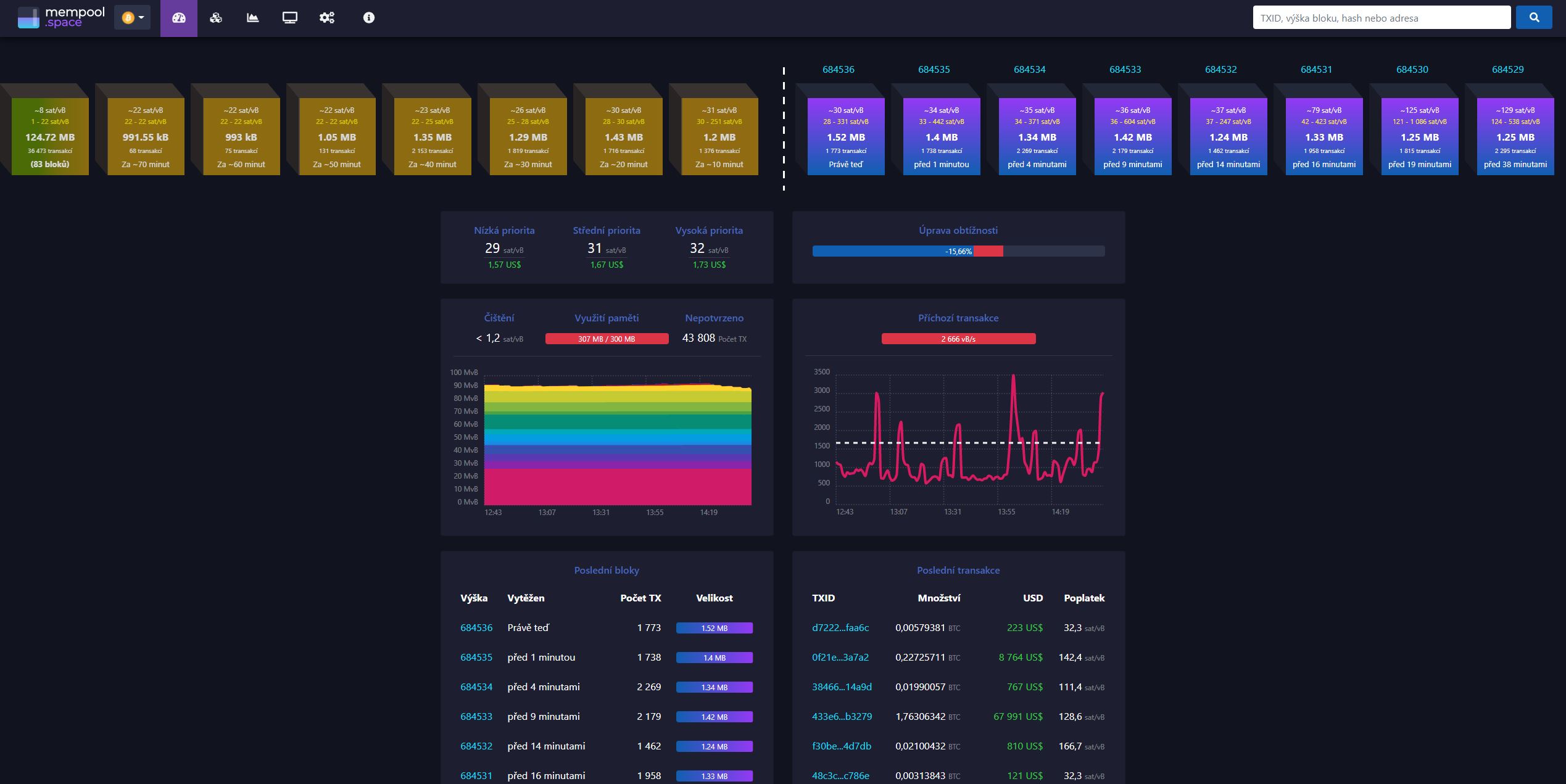Select pending block 'Za ~40 minut'

433,136
